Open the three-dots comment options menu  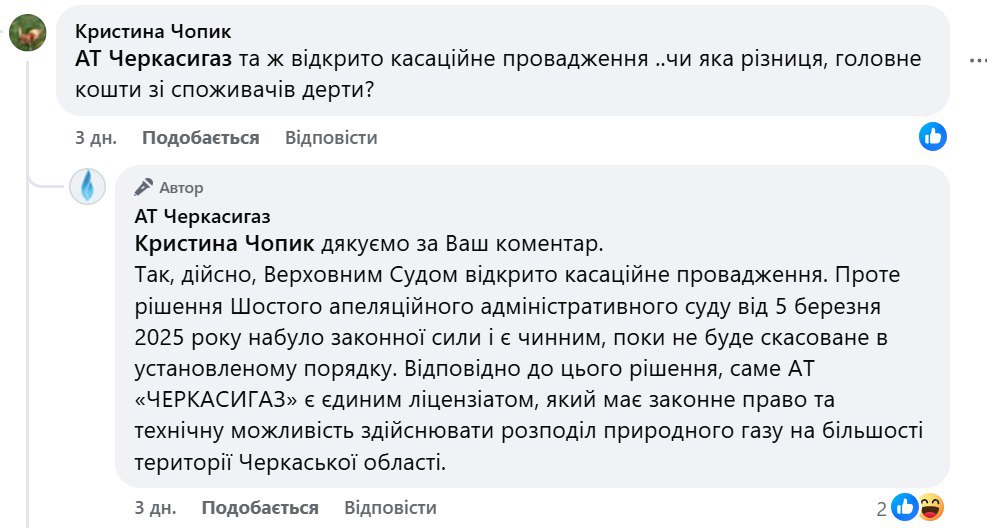point(978,60)
